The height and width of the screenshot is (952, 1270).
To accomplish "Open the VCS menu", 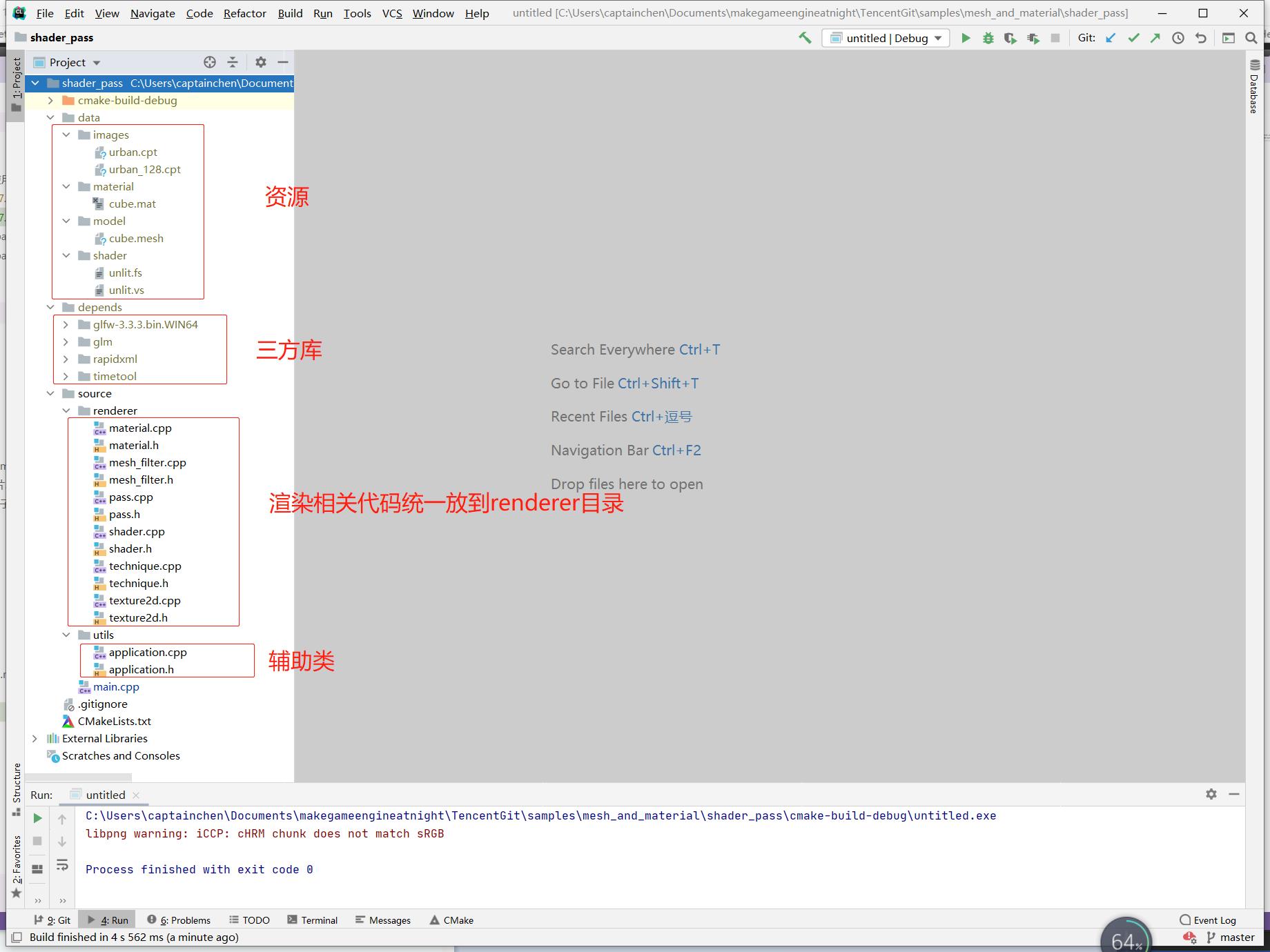I will (x=392, y=13).
